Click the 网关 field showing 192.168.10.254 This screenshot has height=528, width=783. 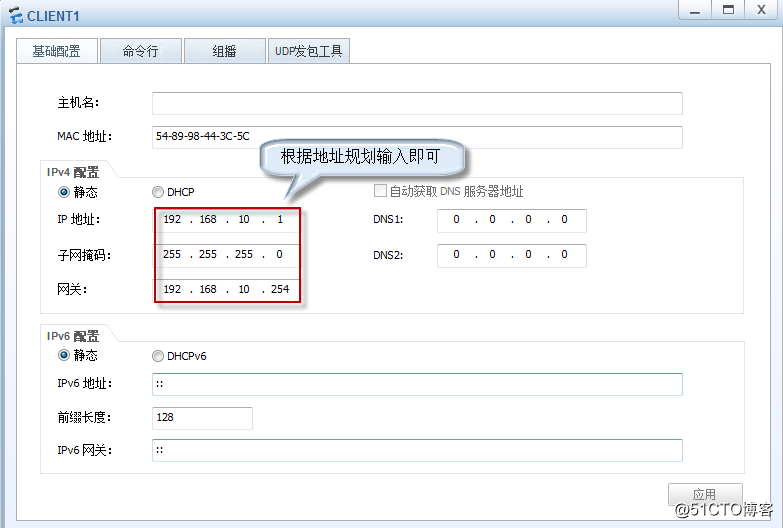[227, 290]
